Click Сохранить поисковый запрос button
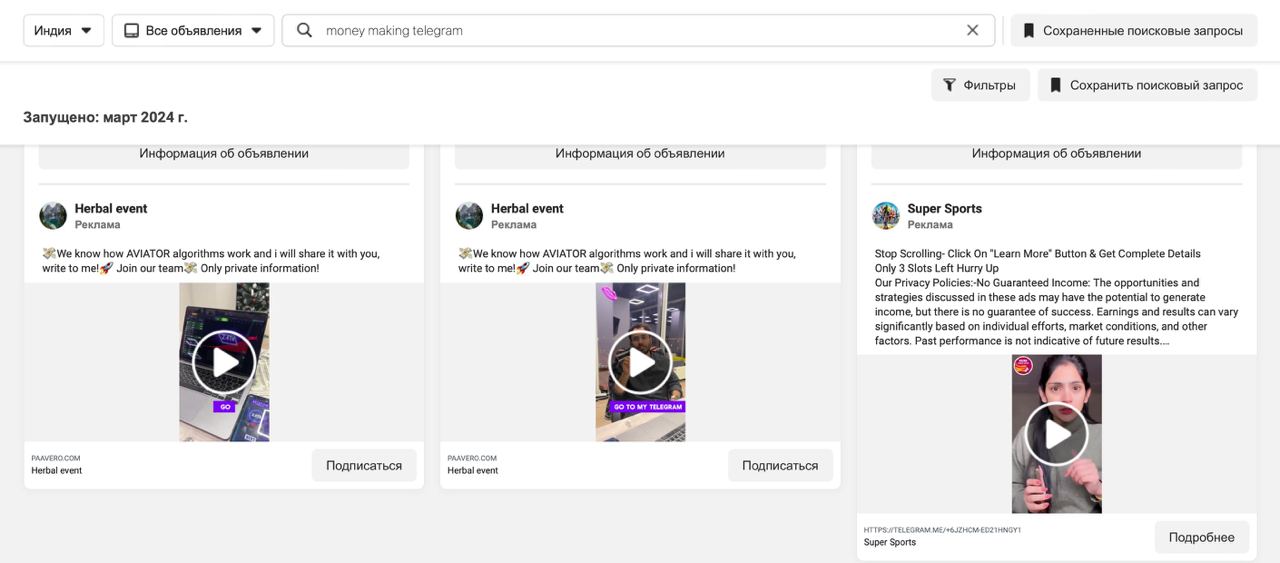This screenshot has height=563, width=1280. (1146, 85)
